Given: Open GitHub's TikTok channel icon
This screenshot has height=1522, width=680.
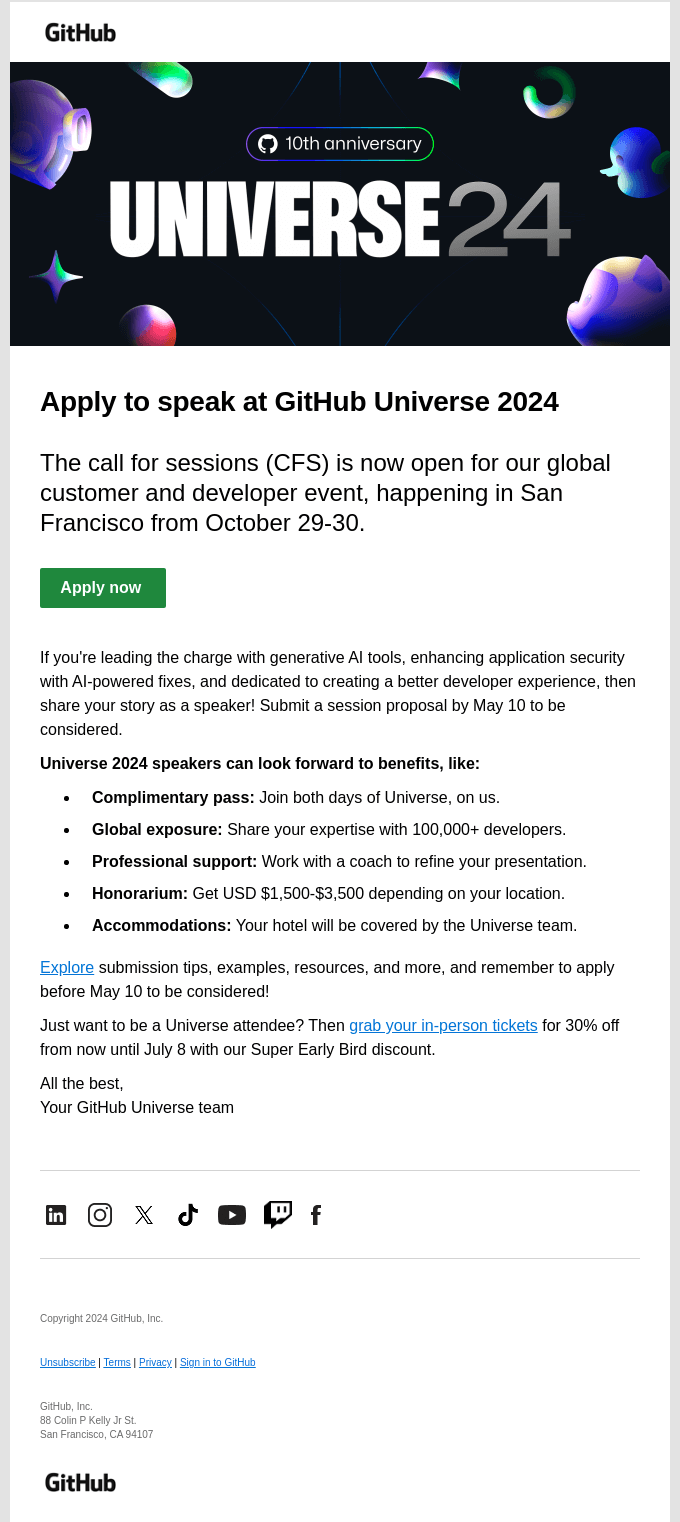Looking at the screenshot, I should coord(188,1214).
